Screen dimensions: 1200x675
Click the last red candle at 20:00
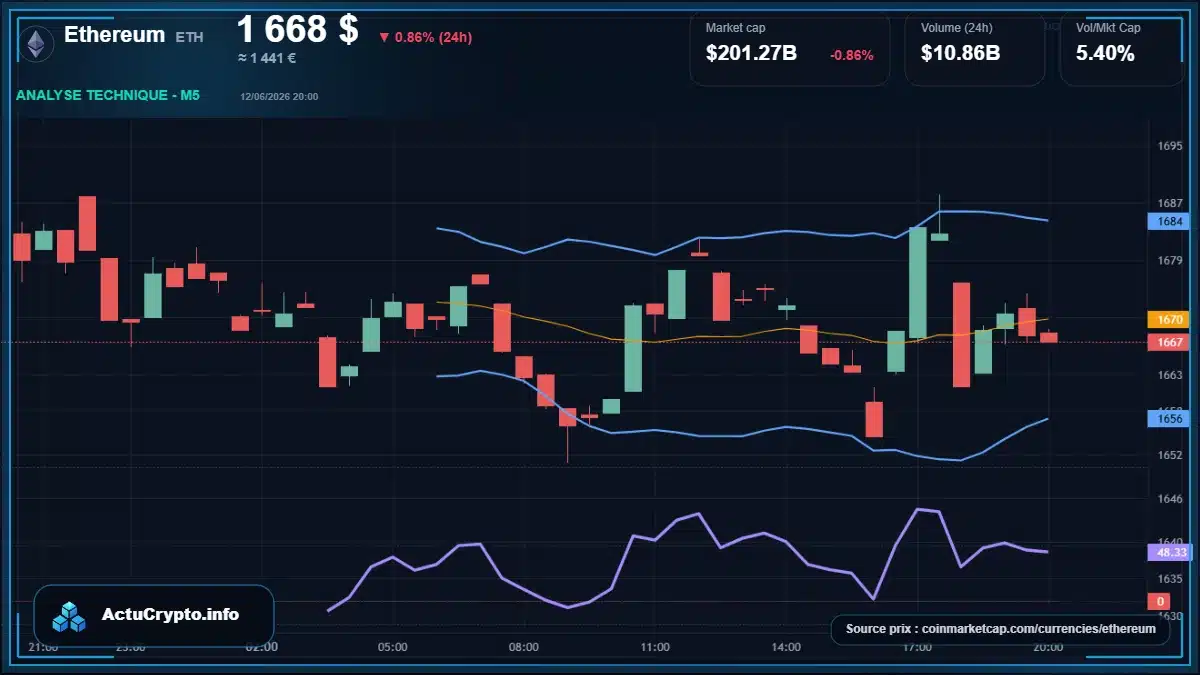pos(1048,337)
